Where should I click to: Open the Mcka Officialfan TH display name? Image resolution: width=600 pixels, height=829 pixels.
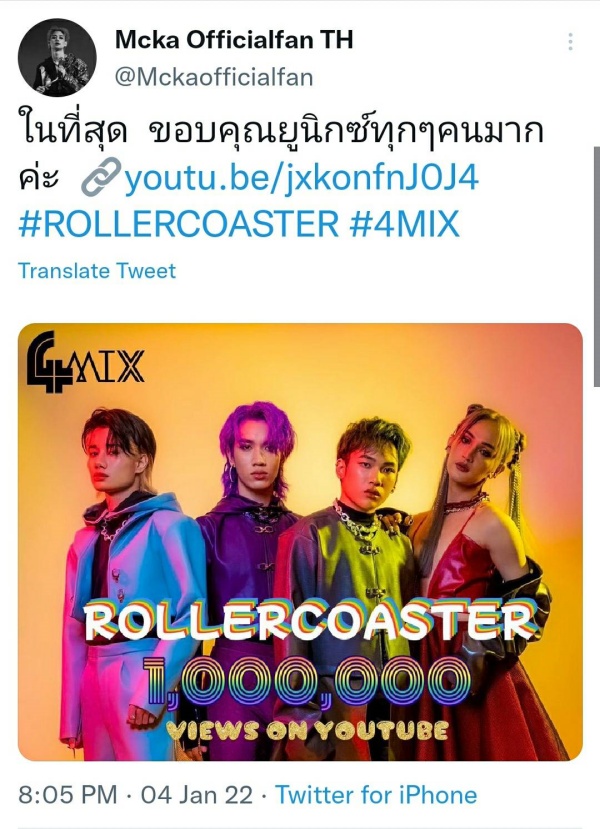click(x=234, y=39)
